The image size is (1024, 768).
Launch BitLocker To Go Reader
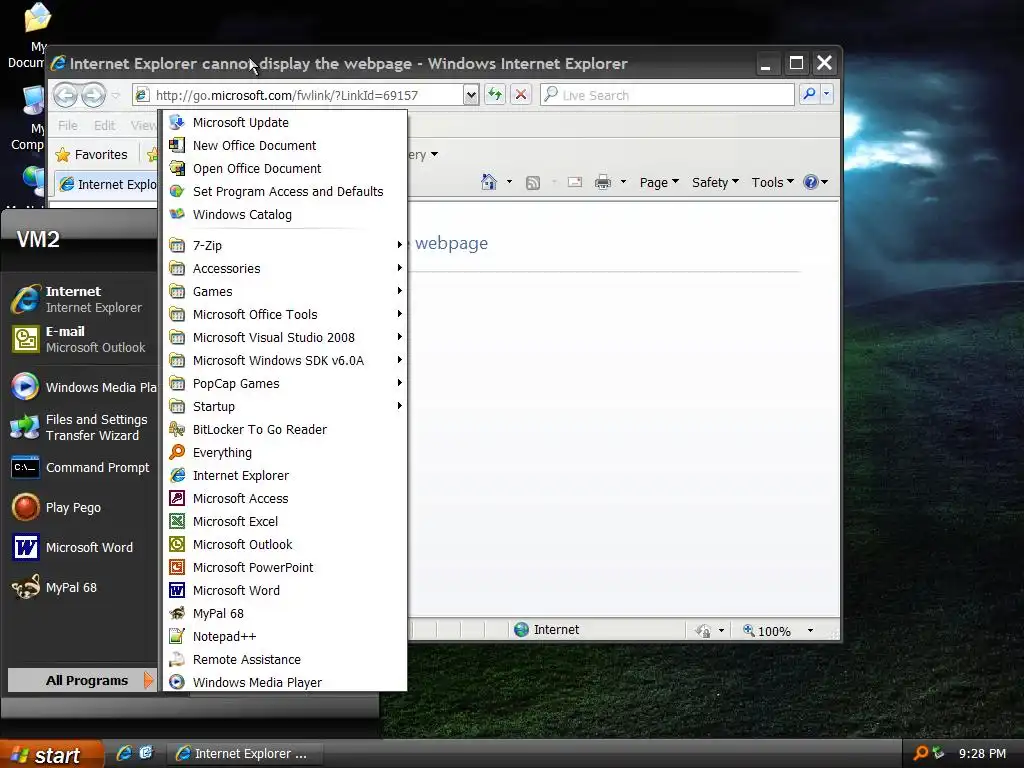285,429
